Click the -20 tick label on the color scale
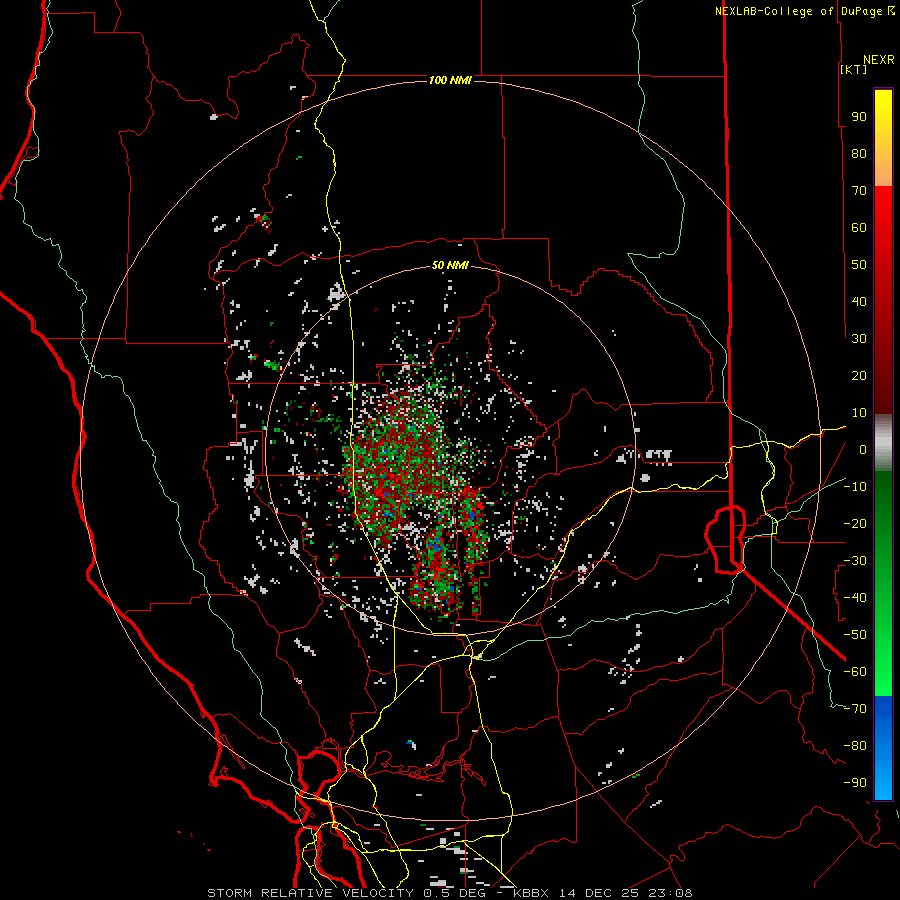 855,523
